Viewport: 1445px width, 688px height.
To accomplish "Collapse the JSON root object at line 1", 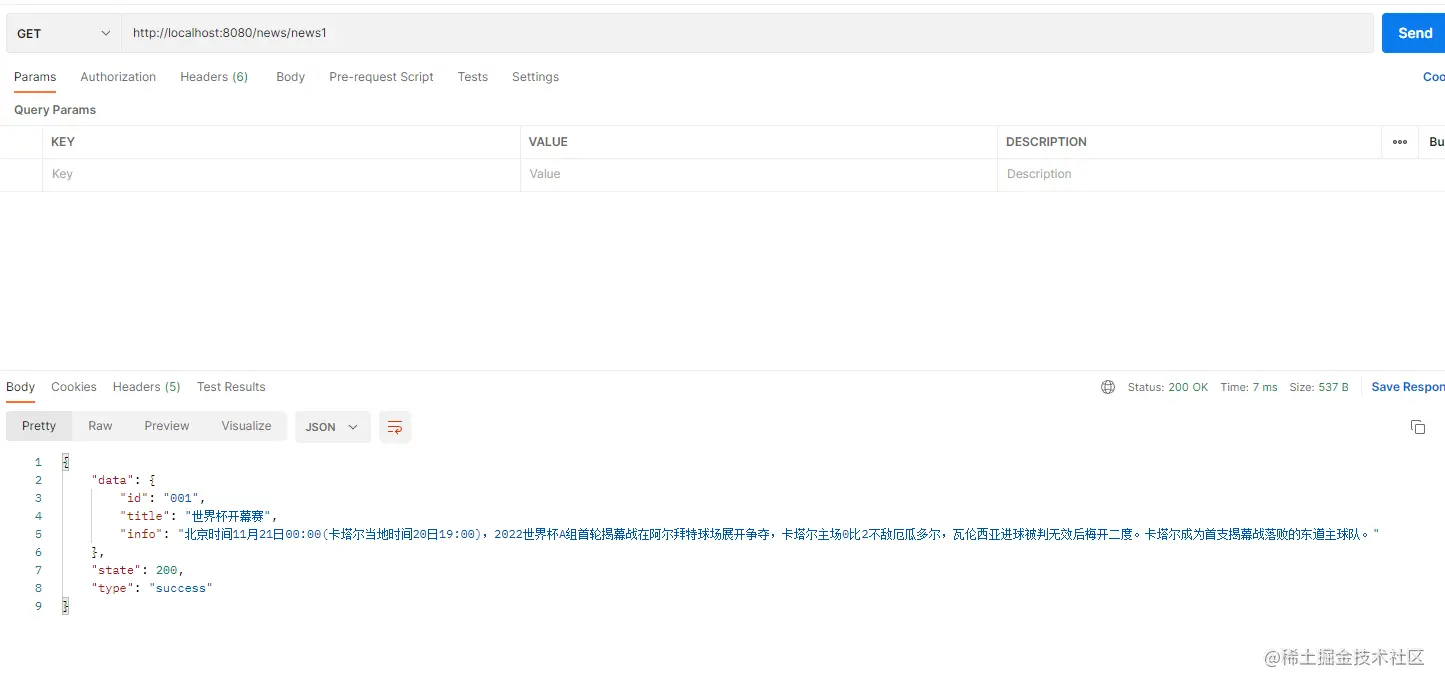I will tap(65, 461).
